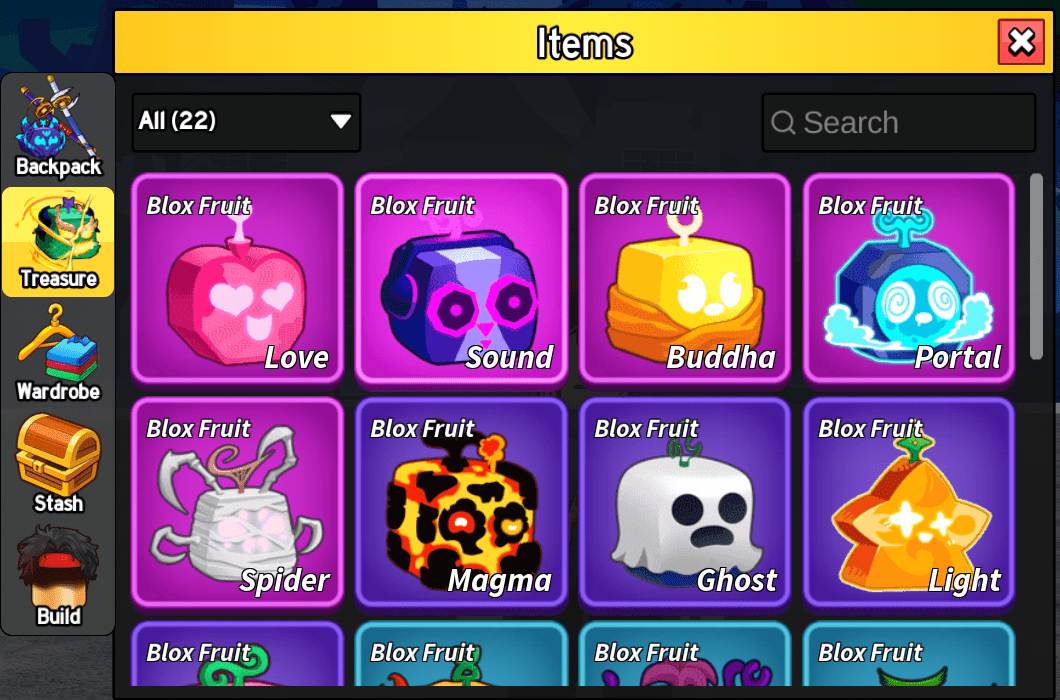Choose the Portal Blox Fruit
The width and height of the screenshot is (1060, 700).
(909, 279)
